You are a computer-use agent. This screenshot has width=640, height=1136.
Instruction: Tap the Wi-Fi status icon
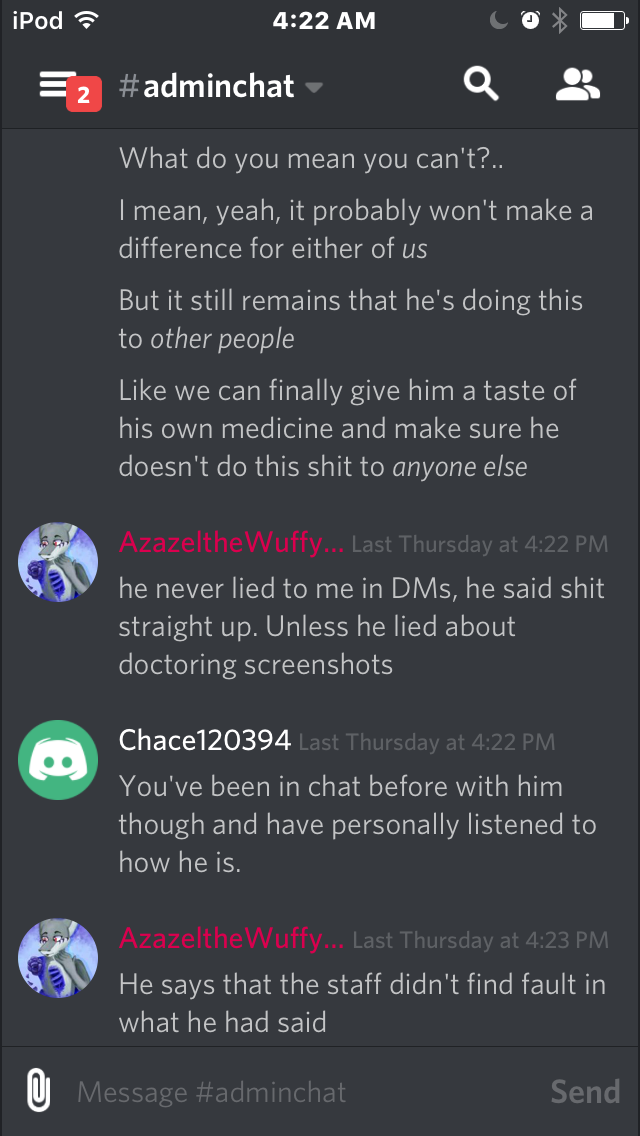(87, 20)
